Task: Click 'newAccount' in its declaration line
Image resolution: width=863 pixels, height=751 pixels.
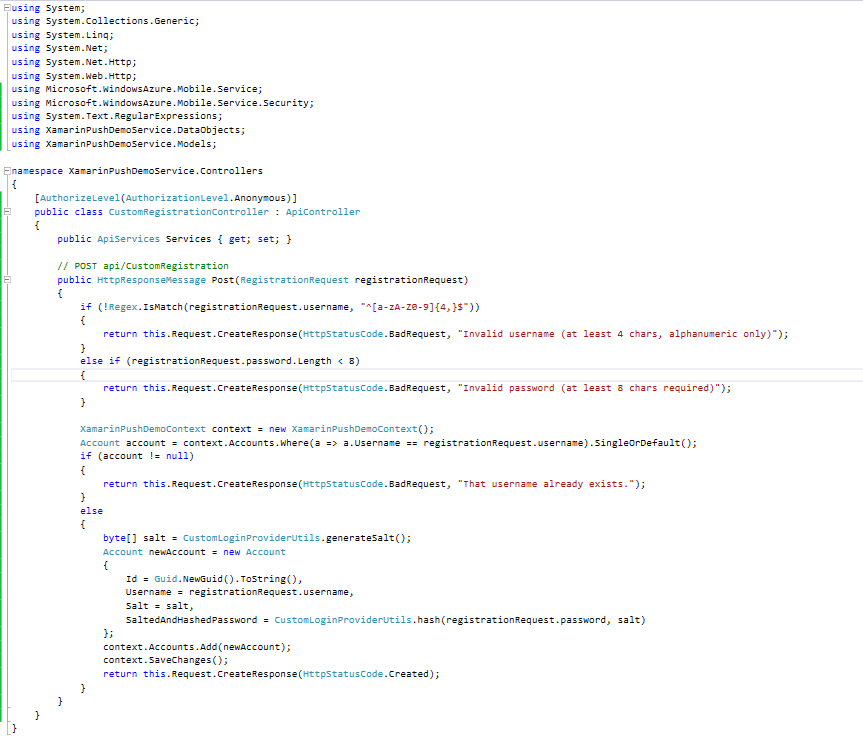Action: click(x=177, y=552)
